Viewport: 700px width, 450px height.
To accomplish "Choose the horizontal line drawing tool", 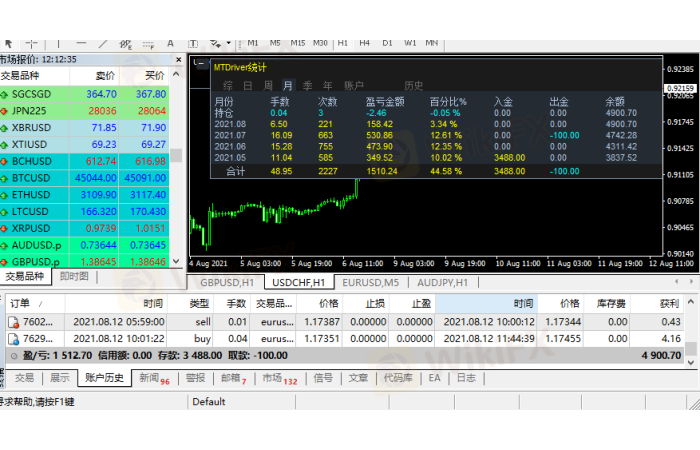I will (81, 44).
